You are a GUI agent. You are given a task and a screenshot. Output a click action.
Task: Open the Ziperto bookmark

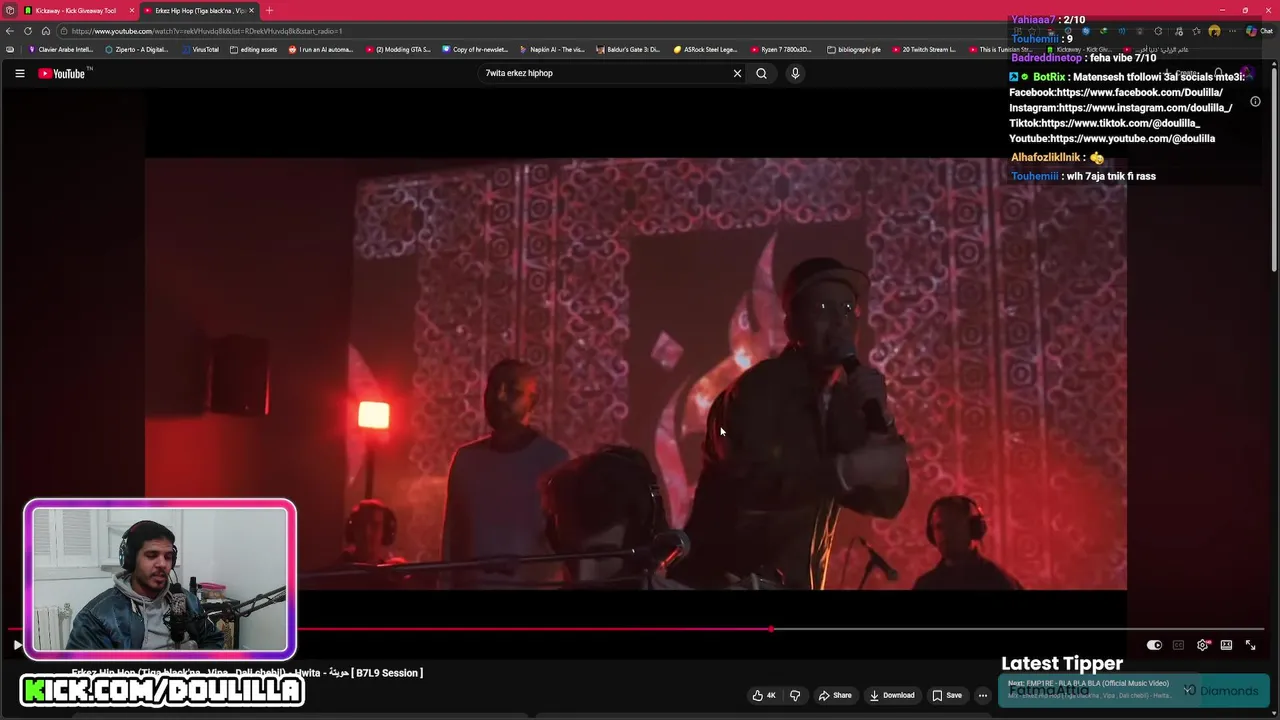point(137,49)
